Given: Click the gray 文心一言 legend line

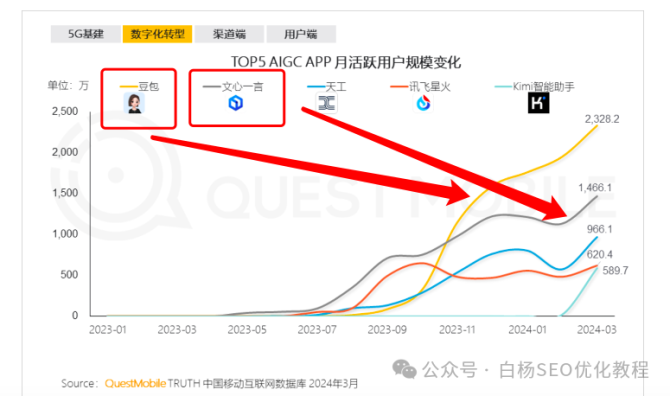Looking at the screenshot, I should (212, 87).
